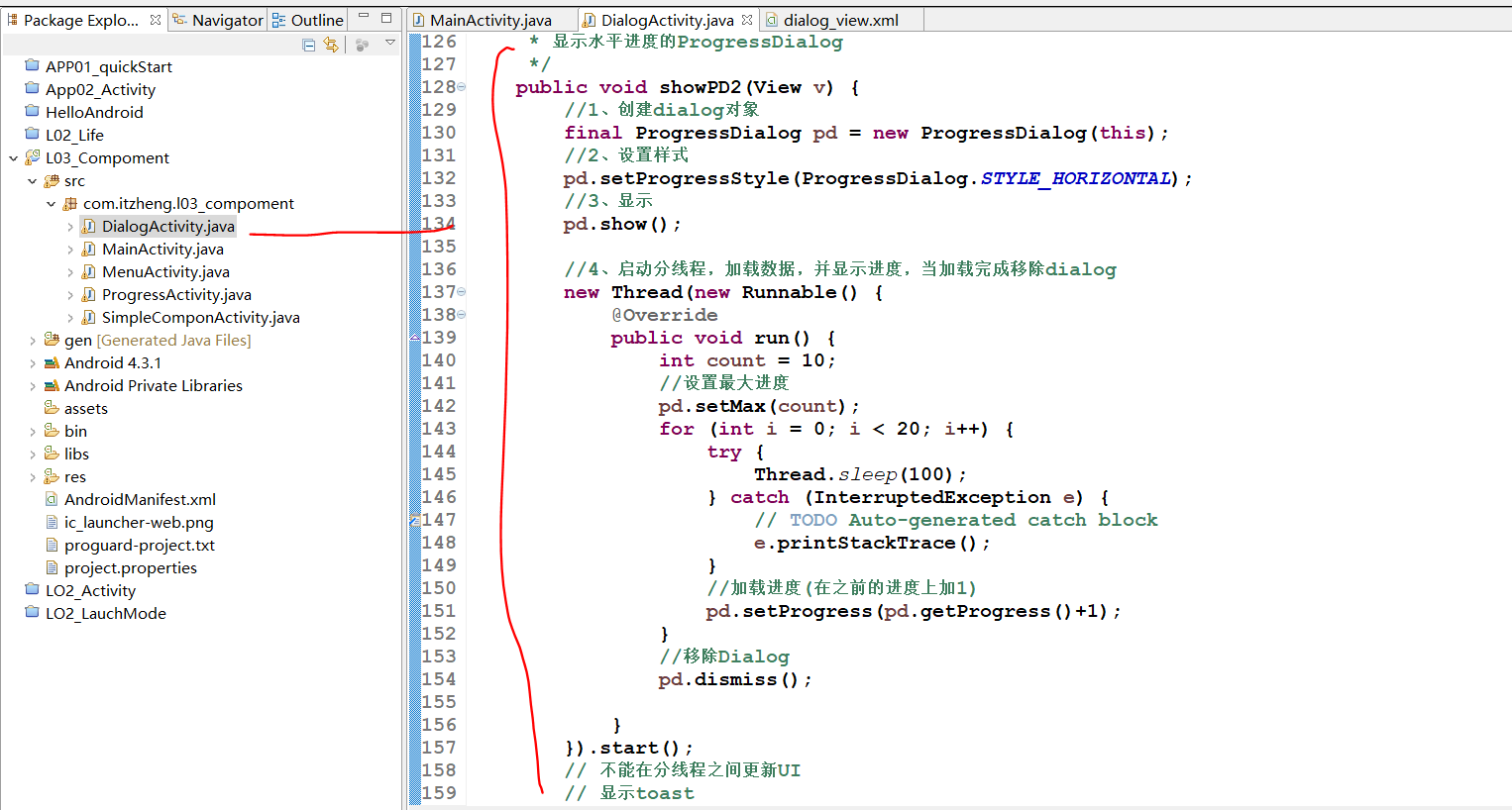Close the DialogActivity.java editor tab

click(747, 19)
